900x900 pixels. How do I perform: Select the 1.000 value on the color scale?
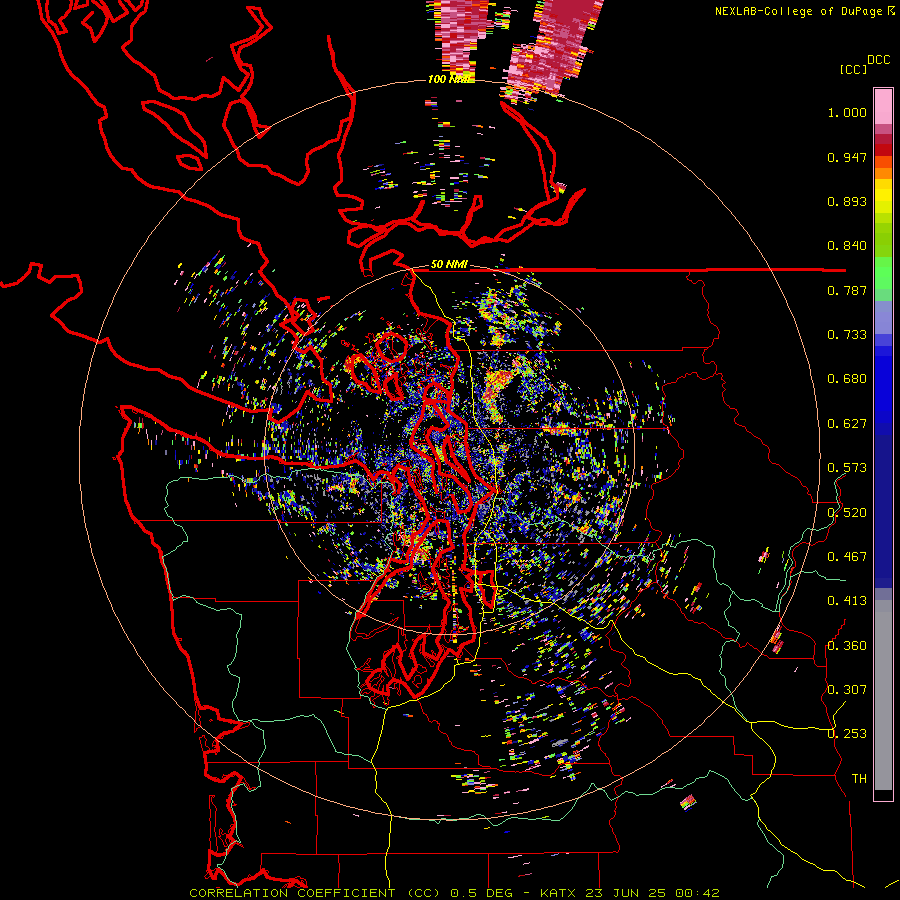[847, 113]
